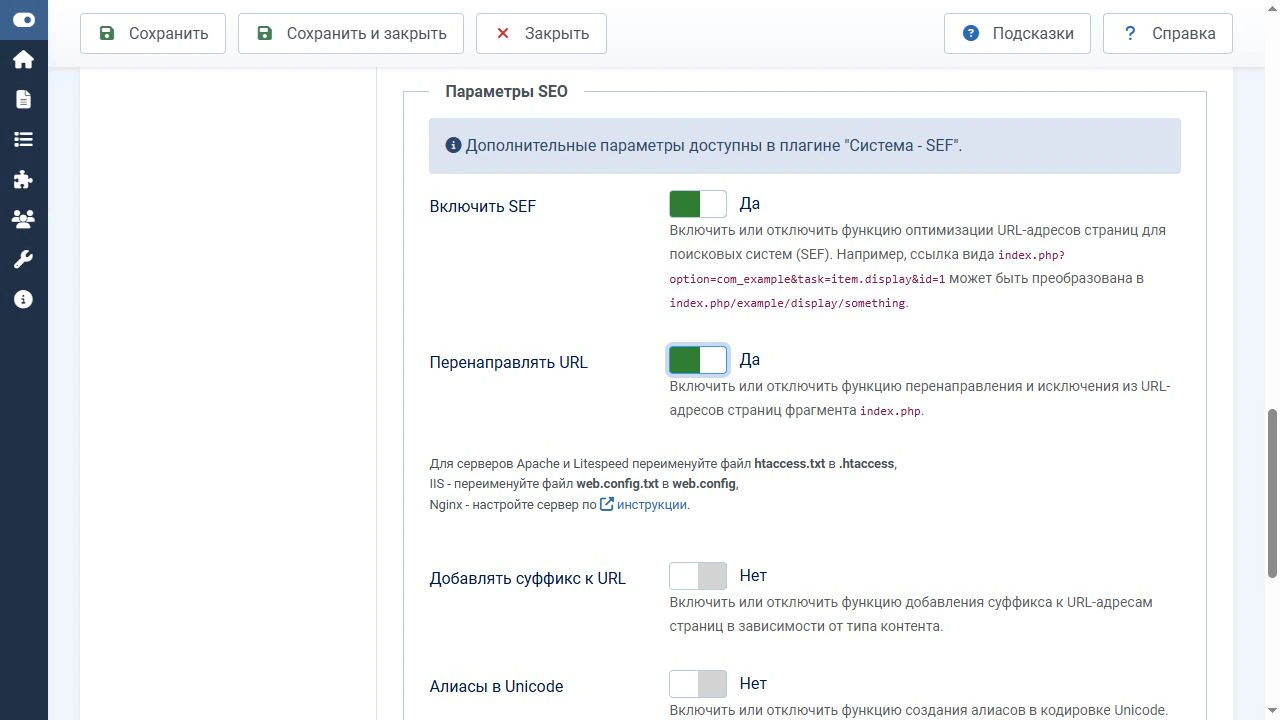Image resolution: width=1280 pixels, height=720 pixels.
Task: Open the System (wrench) sidebar icon
Action: coord(23,260)
